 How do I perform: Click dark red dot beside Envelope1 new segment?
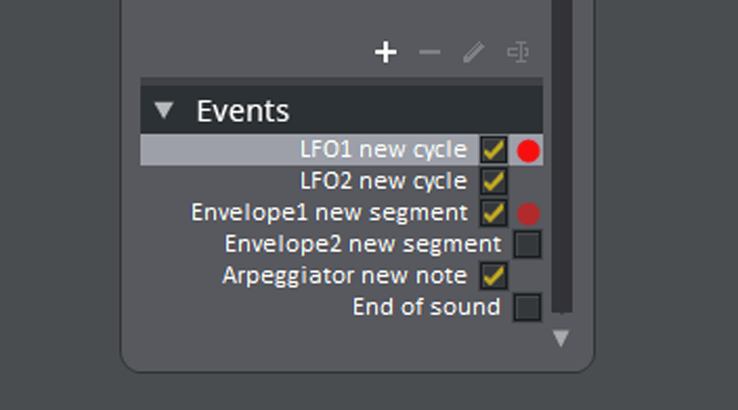(x=528, y=214)
